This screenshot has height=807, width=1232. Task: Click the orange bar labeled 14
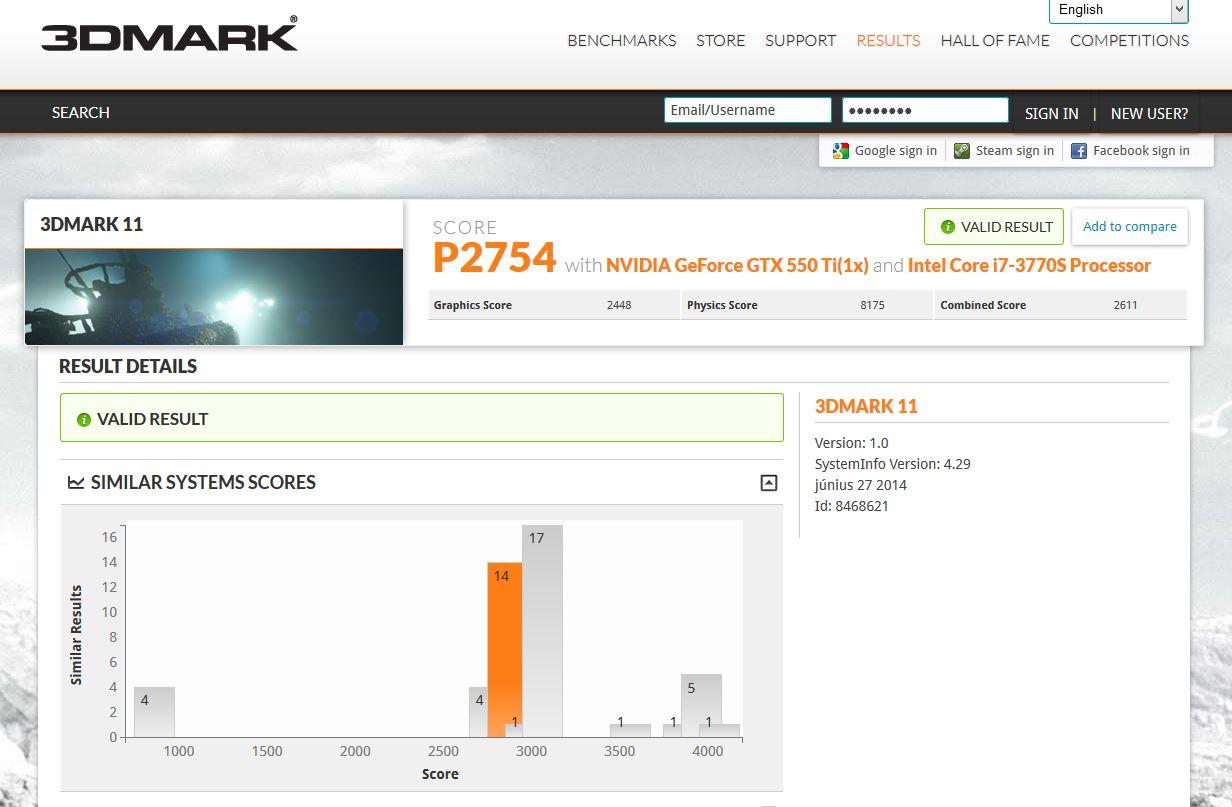(504, 649)
